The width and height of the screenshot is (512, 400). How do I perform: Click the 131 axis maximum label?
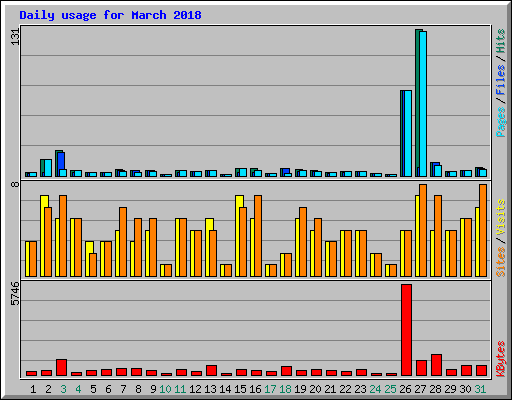(x=15, y=37)
